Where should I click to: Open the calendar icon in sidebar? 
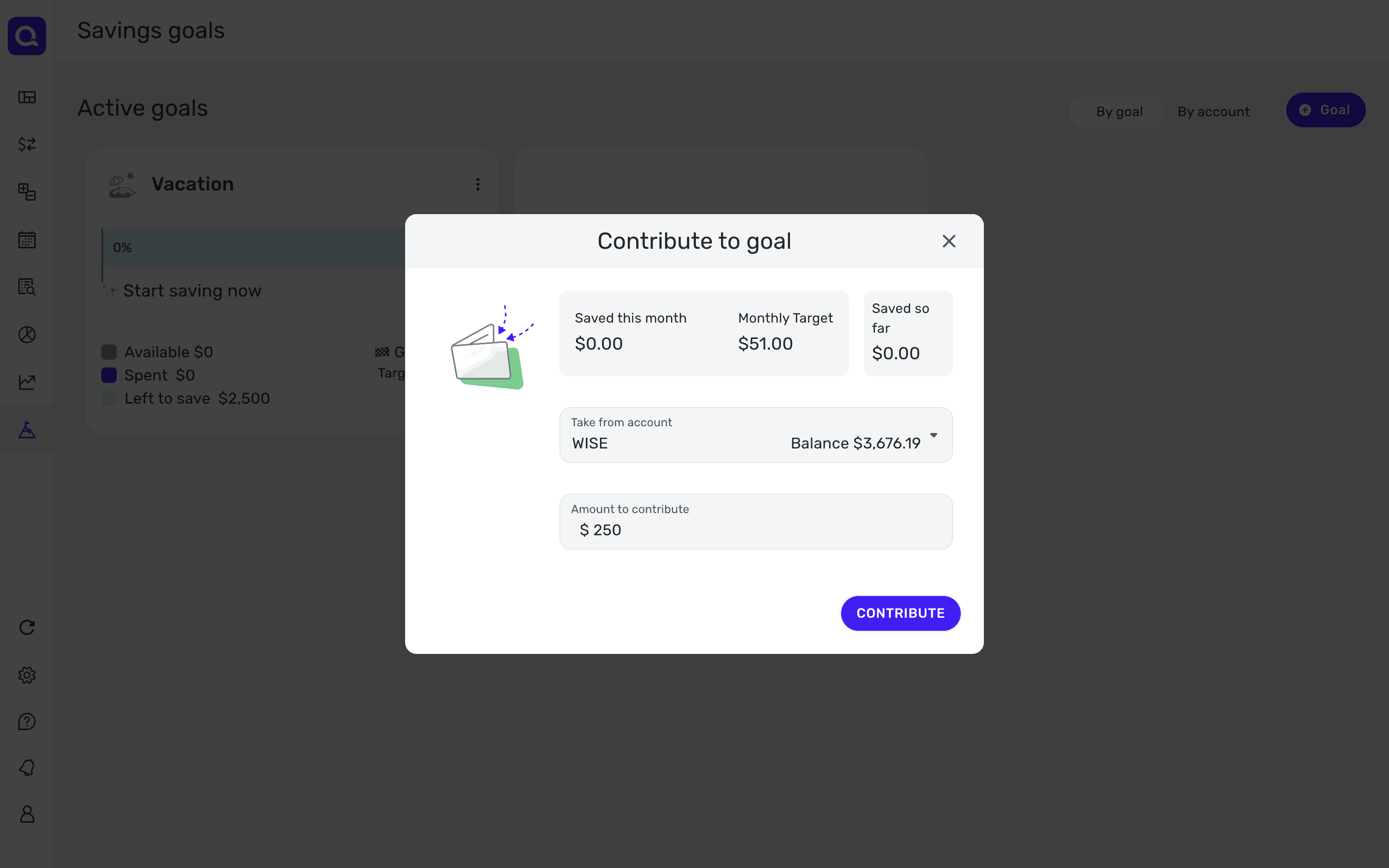[x=27, y=239]
